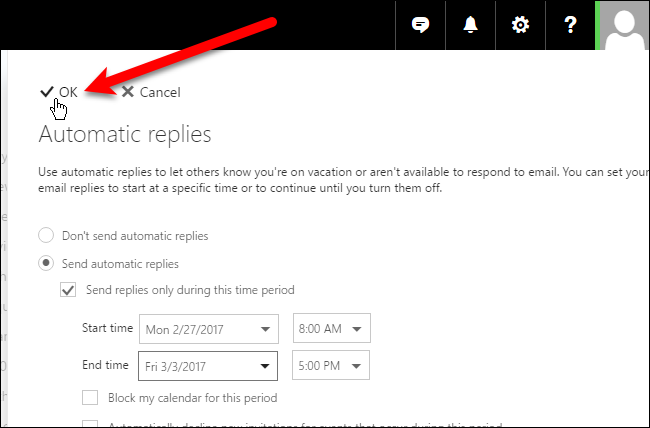Select Don't send automatic replies

pyautogui.click(x=45, y=236)
